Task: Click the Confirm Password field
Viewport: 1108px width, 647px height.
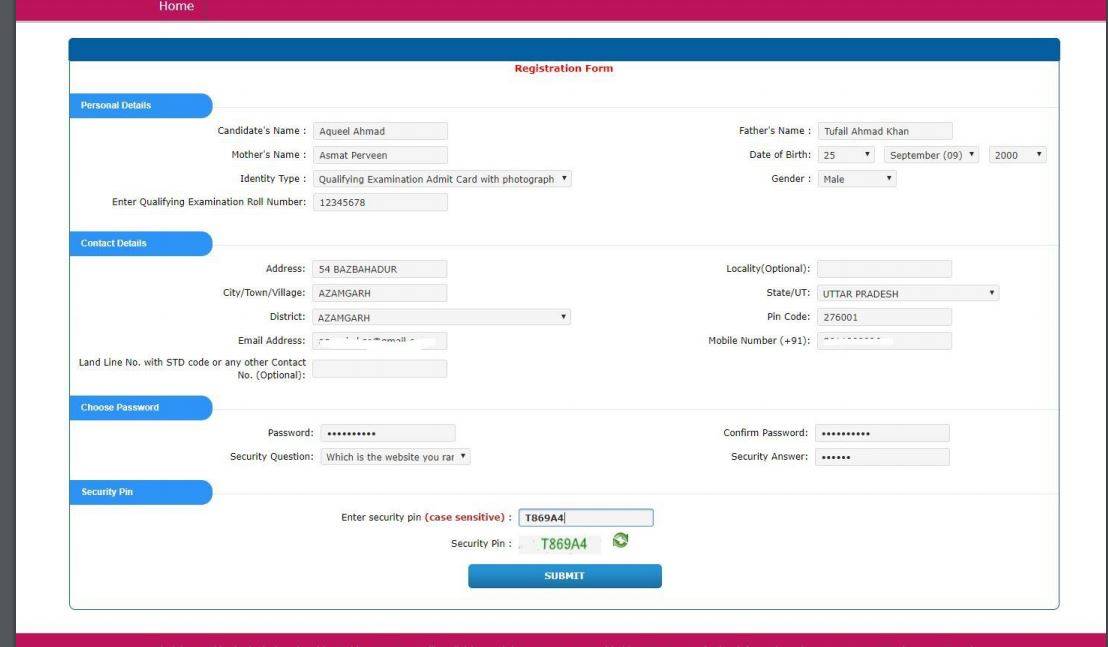Action: [882, 433]
